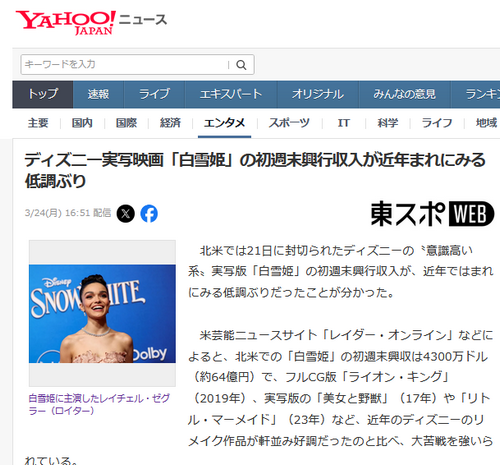500x465 pixels.
Task: Open the Snow White premiere photo
Action: 102,313
